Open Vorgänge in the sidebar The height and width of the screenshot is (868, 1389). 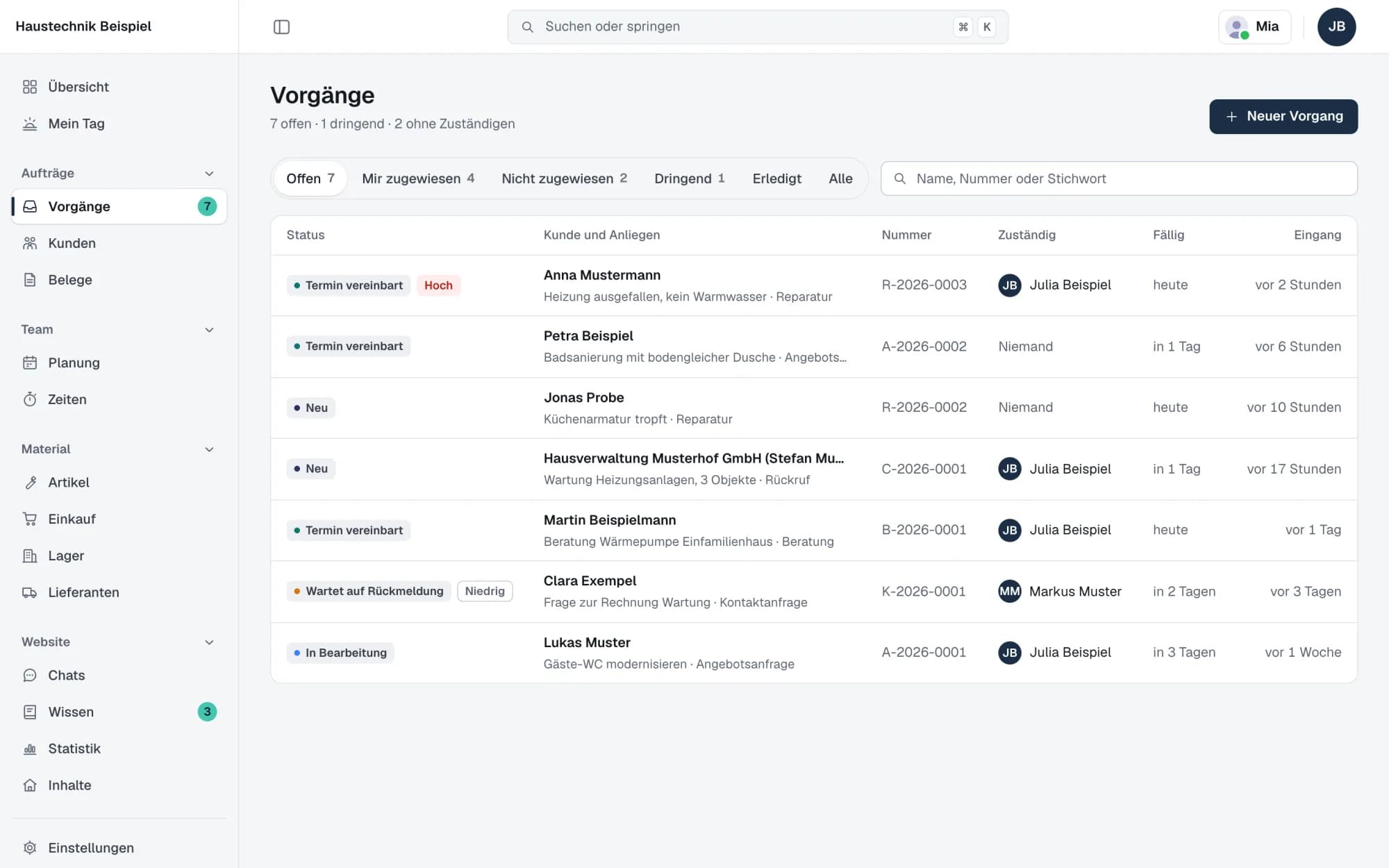tap(119, 206)
